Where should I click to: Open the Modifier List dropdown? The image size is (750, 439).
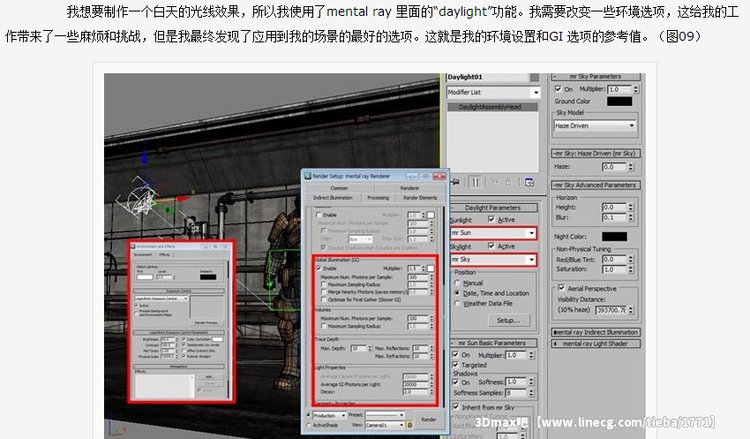[x=493, y=92]
